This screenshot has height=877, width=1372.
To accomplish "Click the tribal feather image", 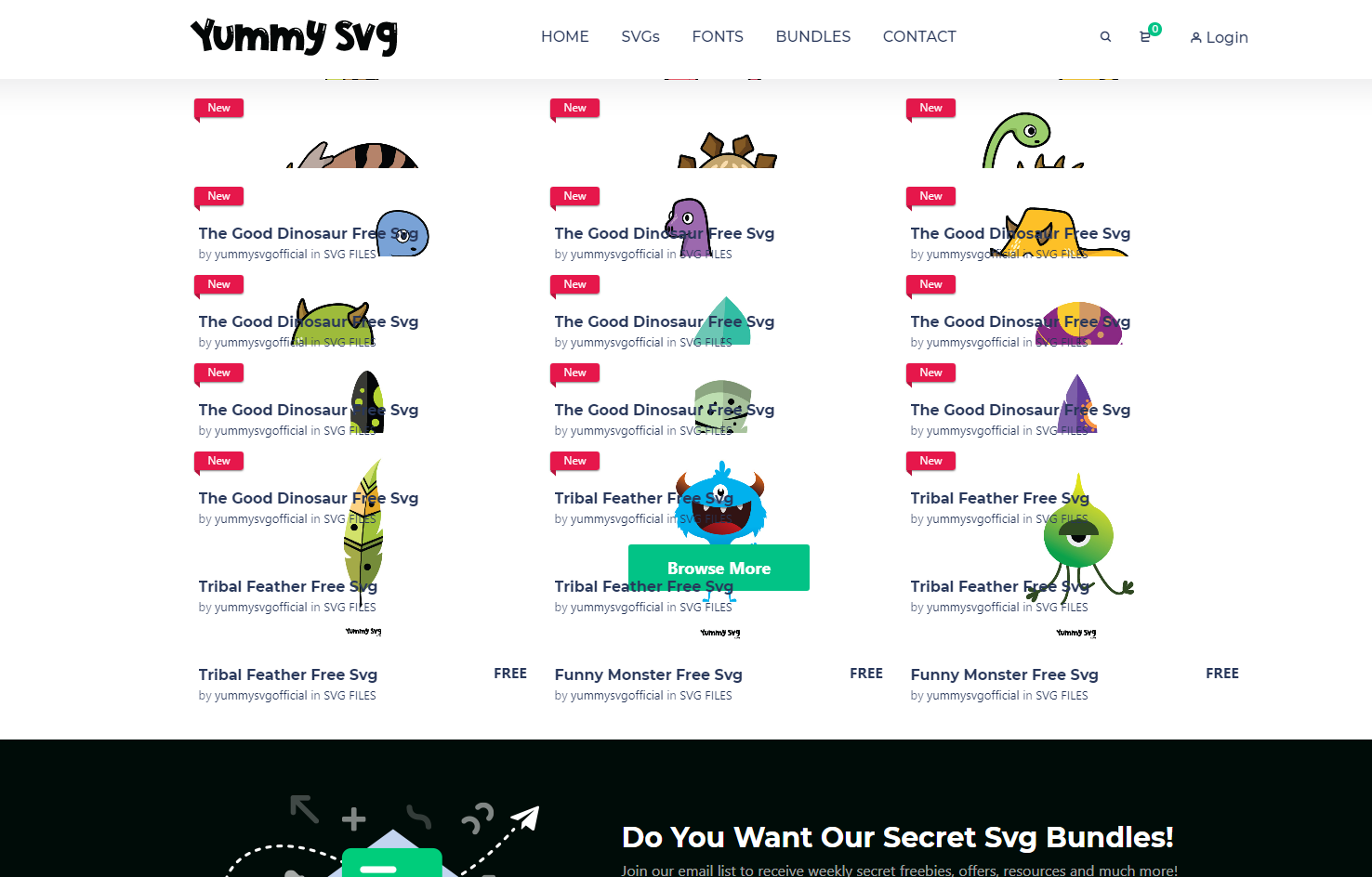I will 364,531.
